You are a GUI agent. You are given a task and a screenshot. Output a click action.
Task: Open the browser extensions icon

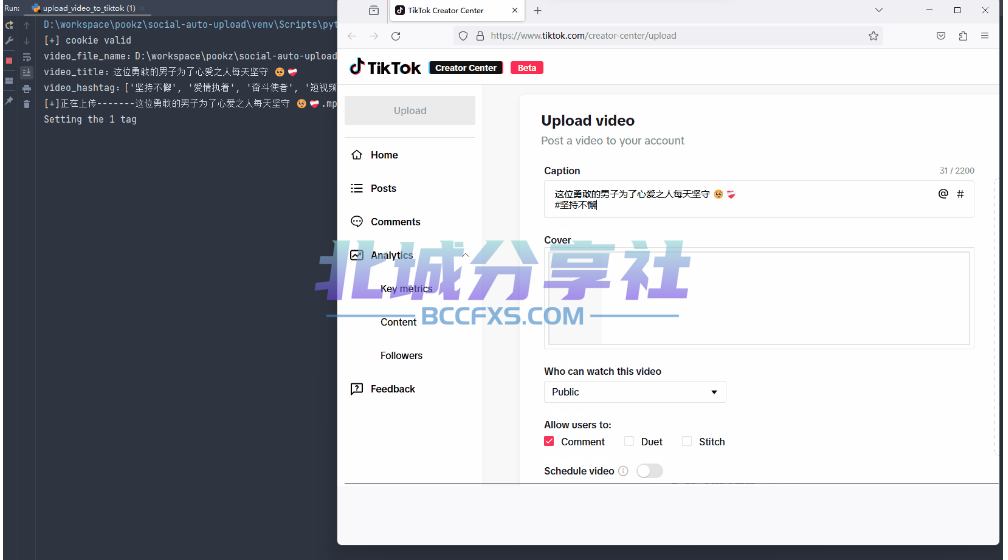point(962,36)
